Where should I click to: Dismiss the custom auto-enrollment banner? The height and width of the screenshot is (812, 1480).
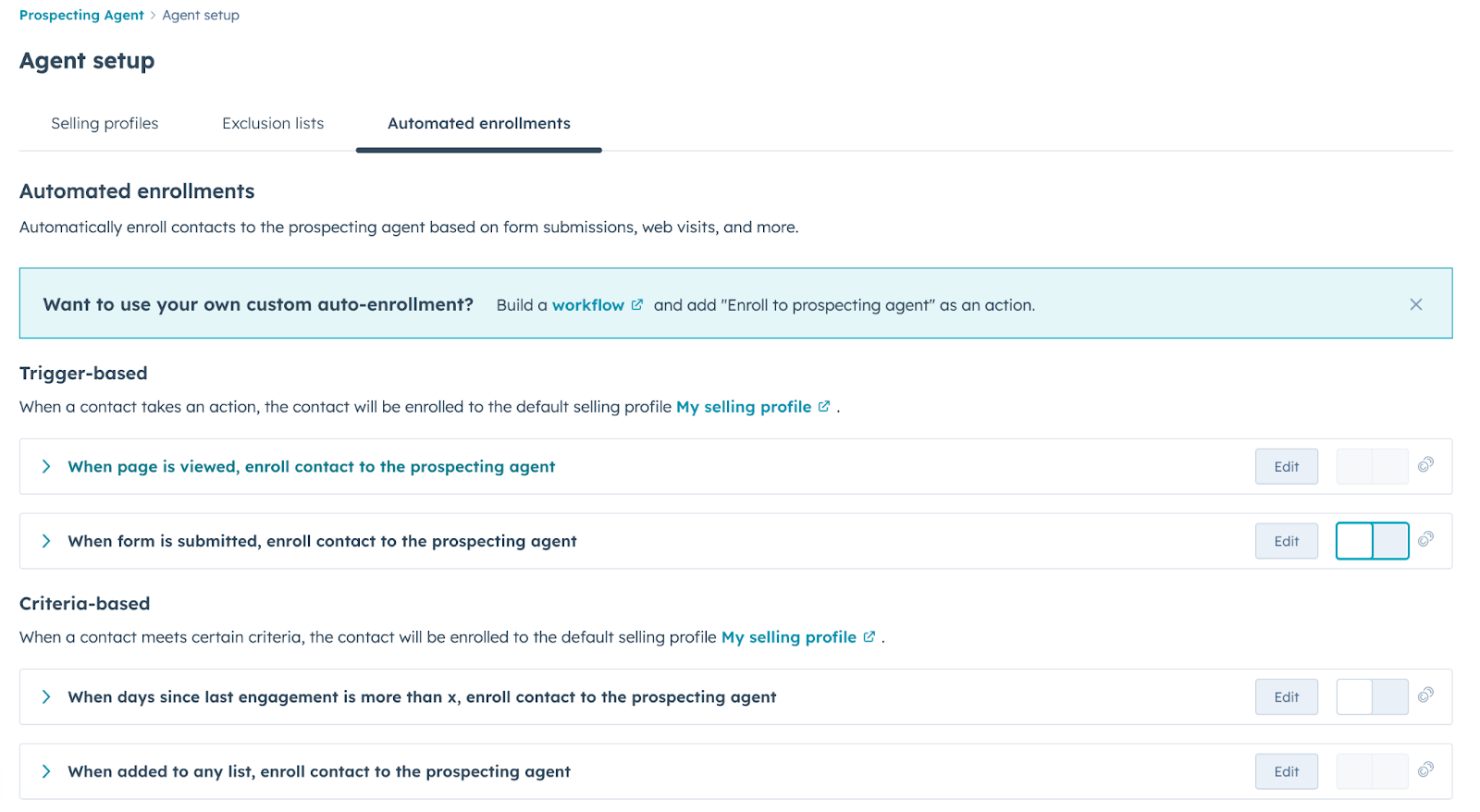(1415, 304)
